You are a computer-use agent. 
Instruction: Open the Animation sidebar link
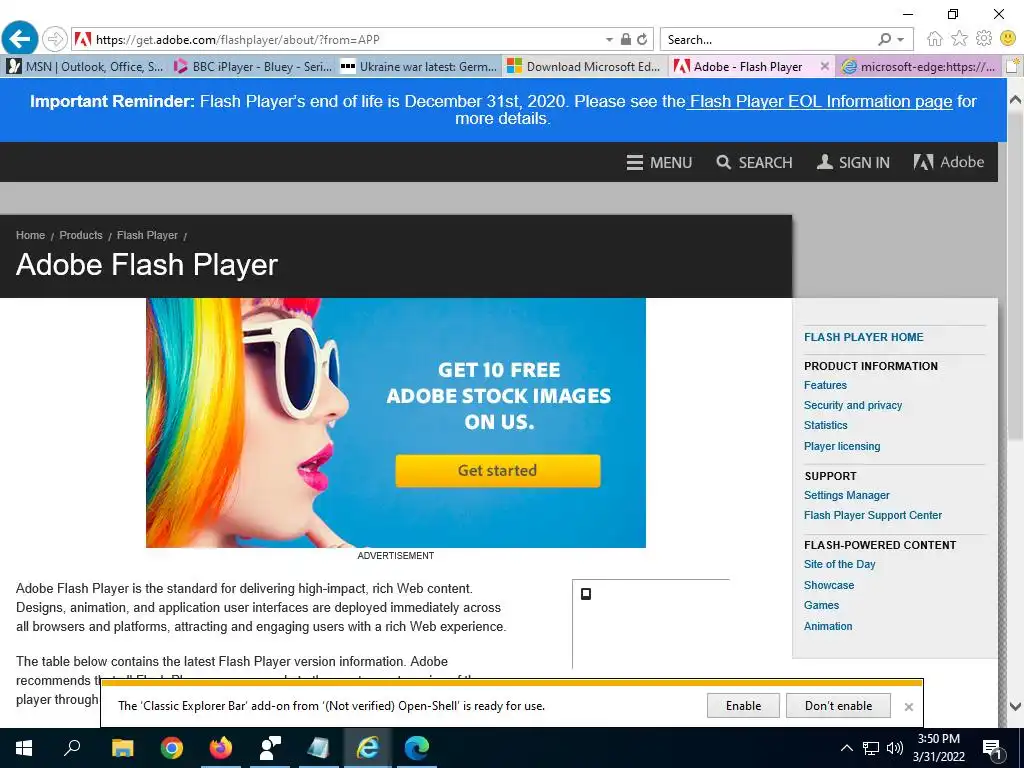pos(827,626)
